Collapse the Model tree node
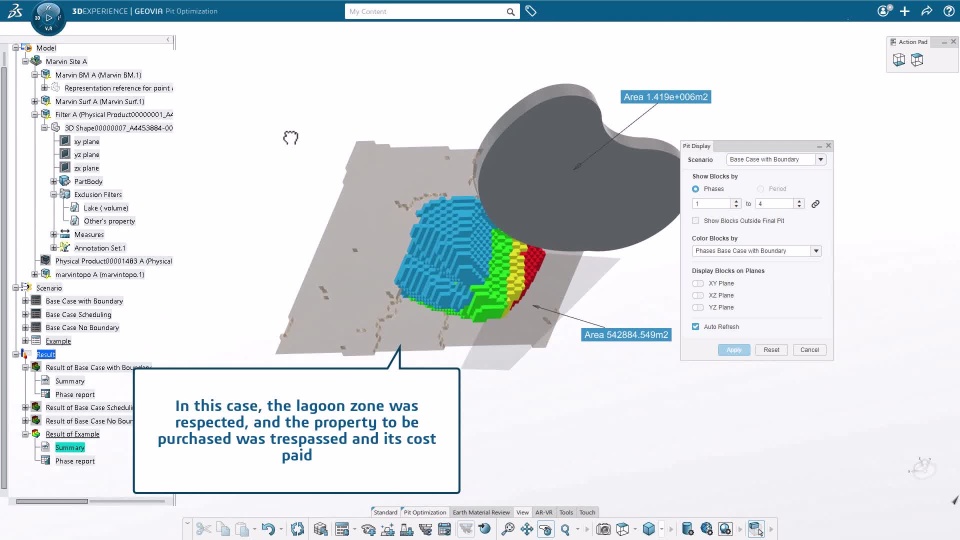Viewport: 960px width, 540px height. tap(16, 48)
